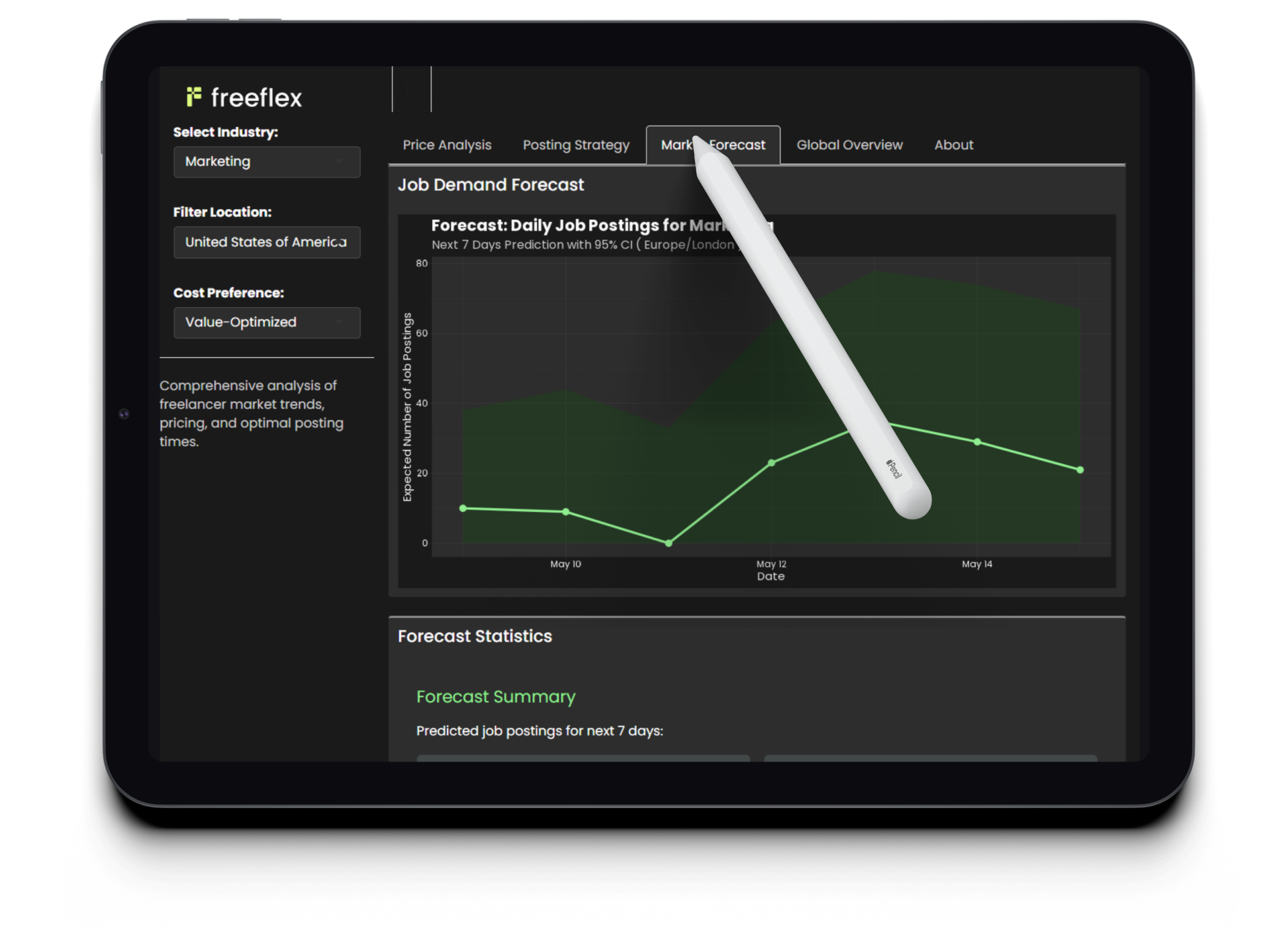Viewport: 1271px width, 952px height.
Task: Open the About tab
Action: [953, 145]
